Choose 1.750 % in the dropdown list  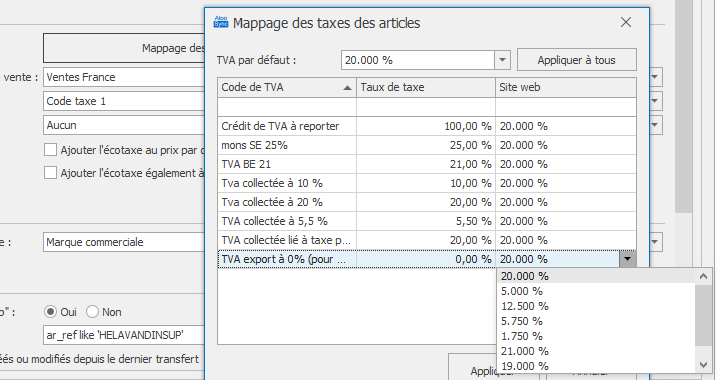596,336
